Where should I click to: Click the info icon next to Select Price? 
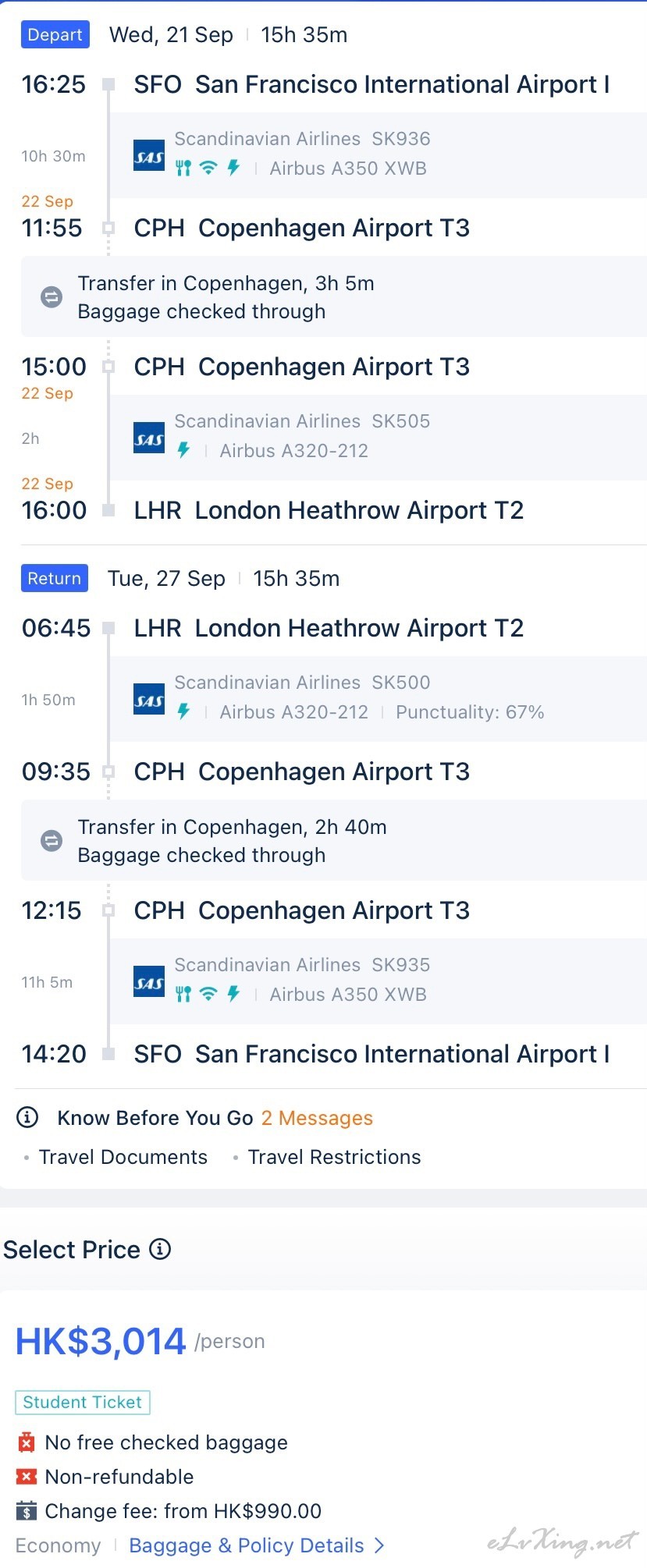160,1249
